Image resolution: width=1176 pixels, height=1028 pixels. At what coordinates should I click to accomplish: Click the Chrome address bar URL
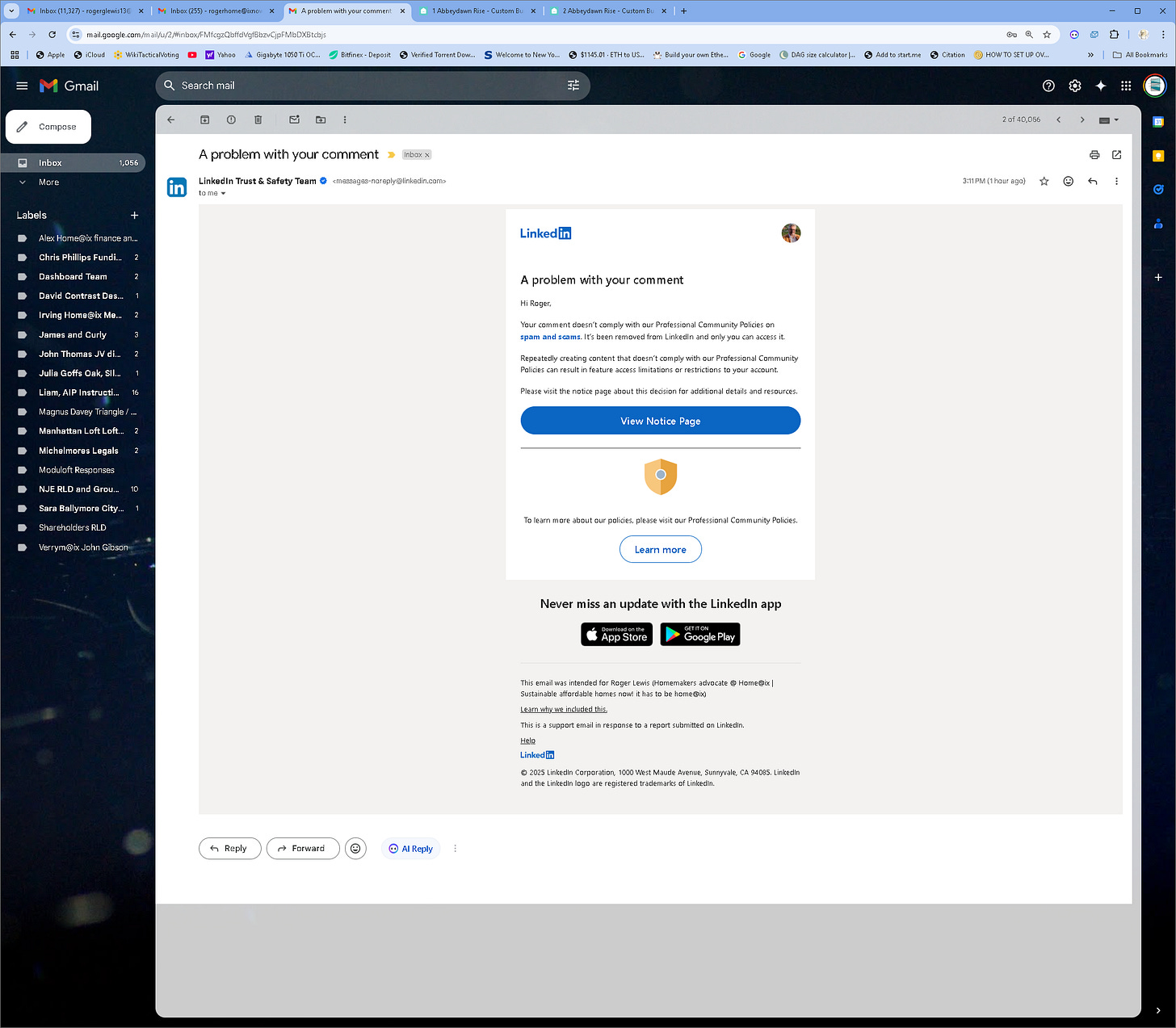pos(206,35)
